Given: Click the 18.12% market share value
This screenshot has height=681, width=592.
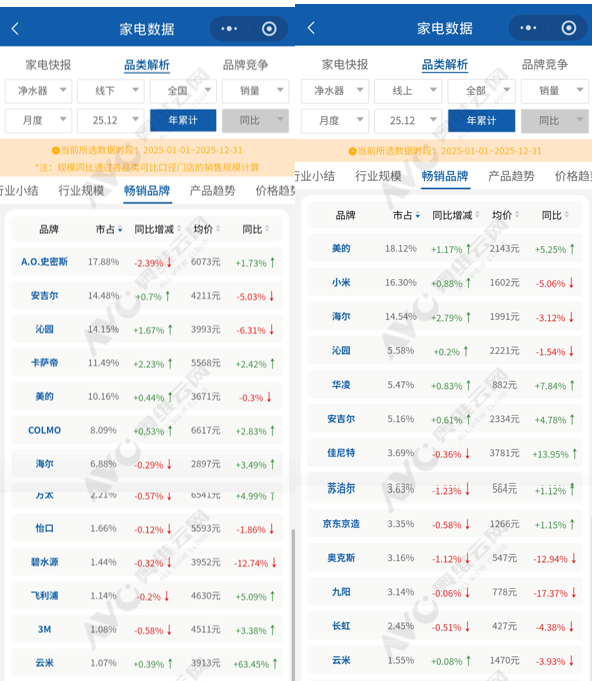Looking at the screenshot, I should [x=400, y=248].
